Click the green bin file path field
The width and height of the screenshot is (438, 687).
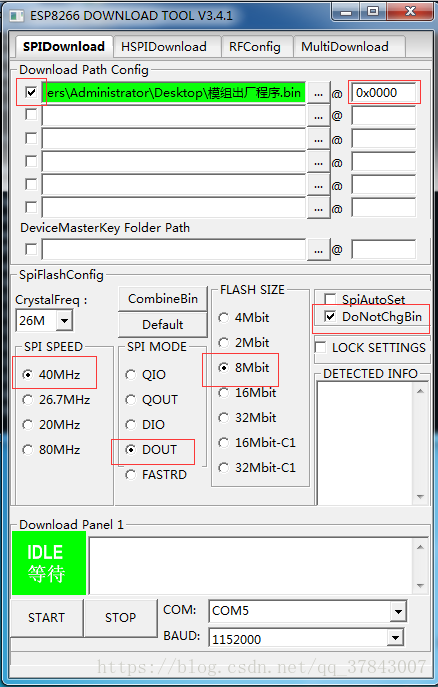[173, 93]
